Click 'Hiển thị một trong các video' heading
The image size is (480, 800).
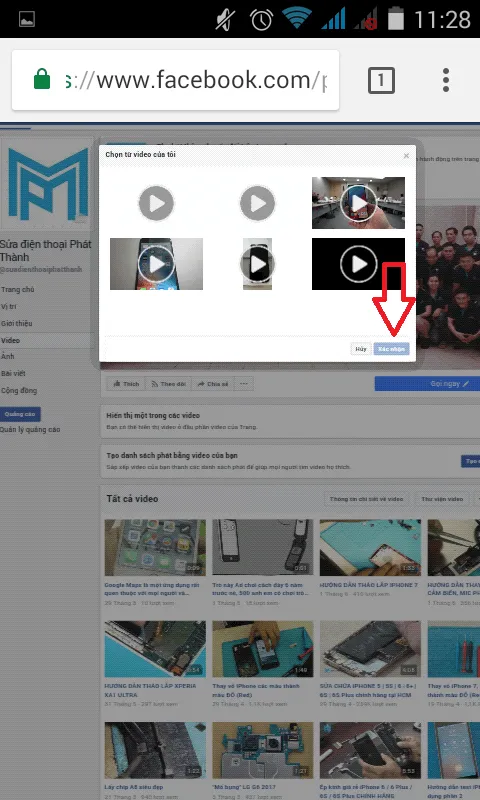[x=153, y=415]
